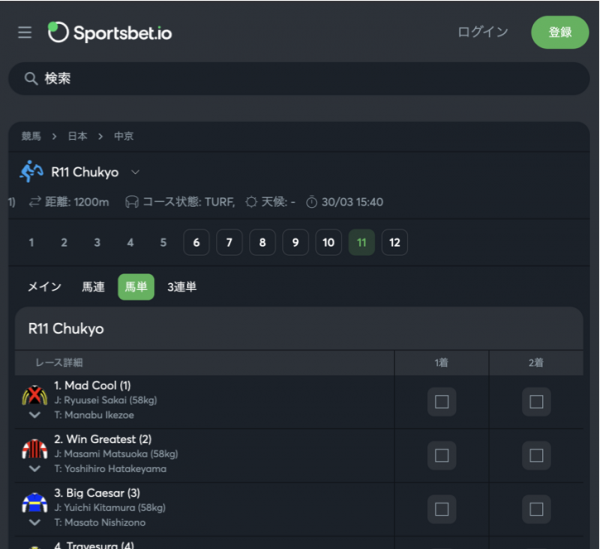Screen dimensions: 600x549
Task: Click the ログイン link
Action: click(x=483, y=32)
